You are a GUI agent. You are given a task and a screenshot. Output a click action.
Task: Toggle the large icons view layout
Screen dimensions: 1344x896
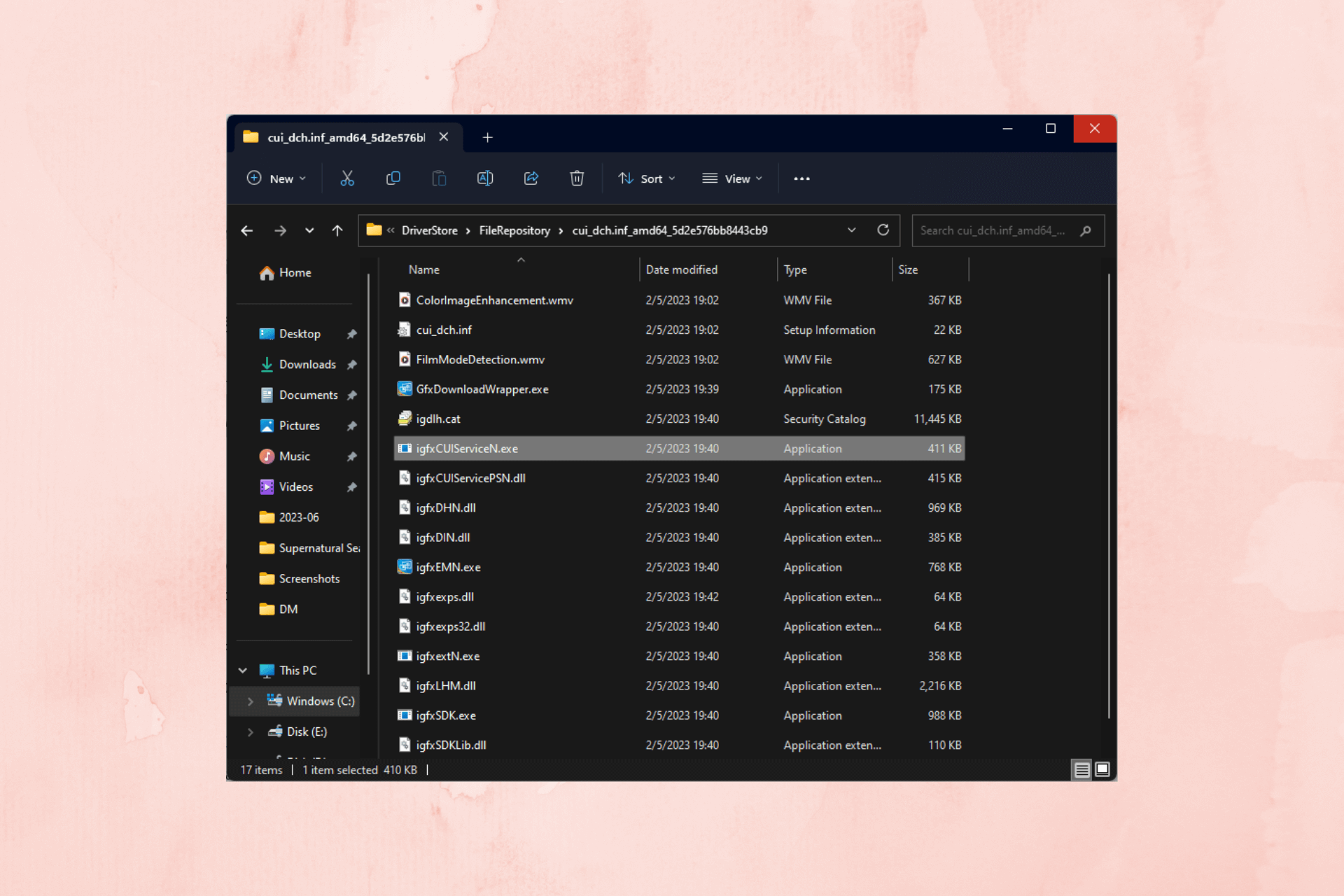coord(1102,769)
